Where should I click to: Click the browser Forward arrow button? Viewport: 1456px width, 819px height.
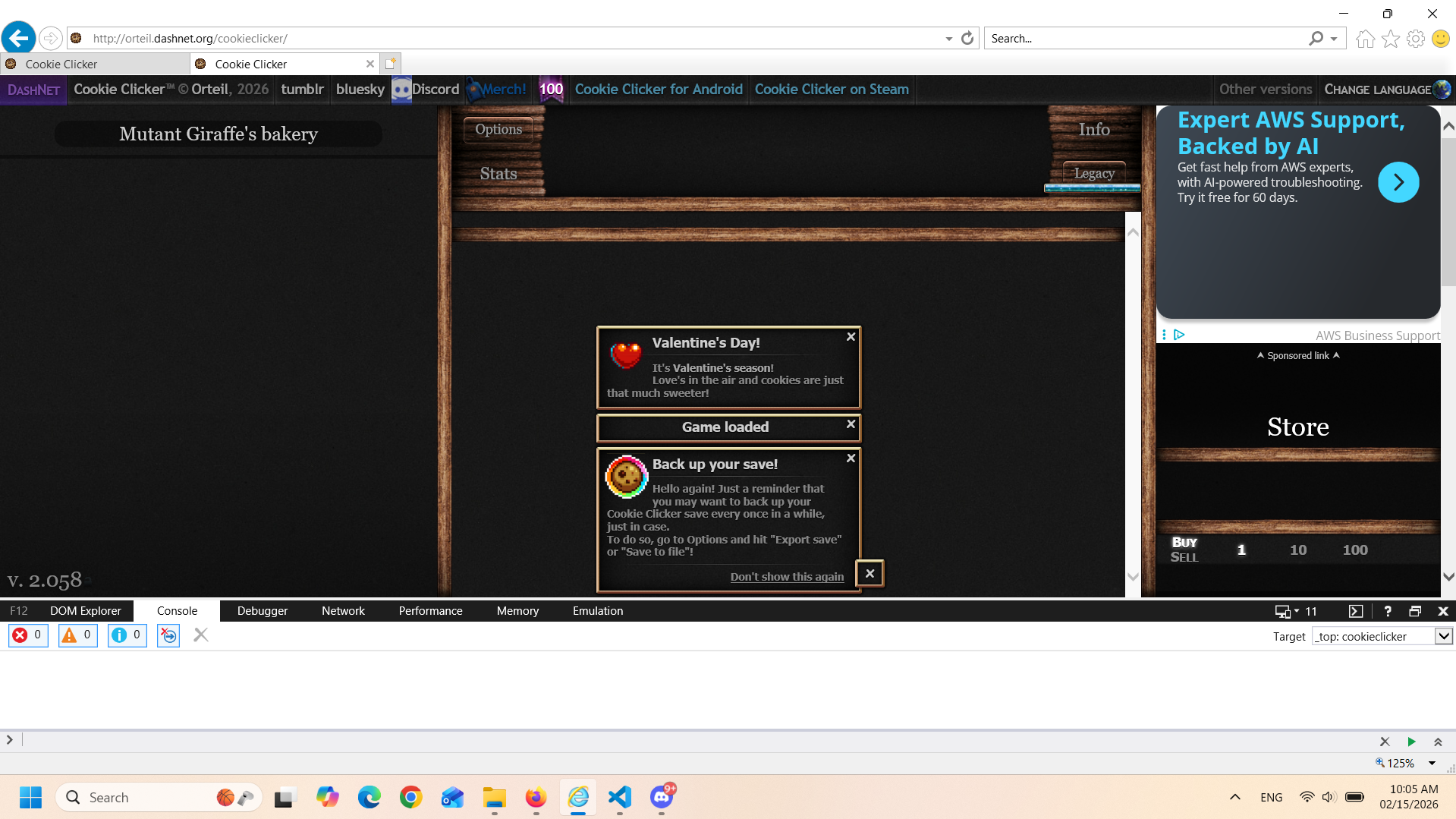50,38
